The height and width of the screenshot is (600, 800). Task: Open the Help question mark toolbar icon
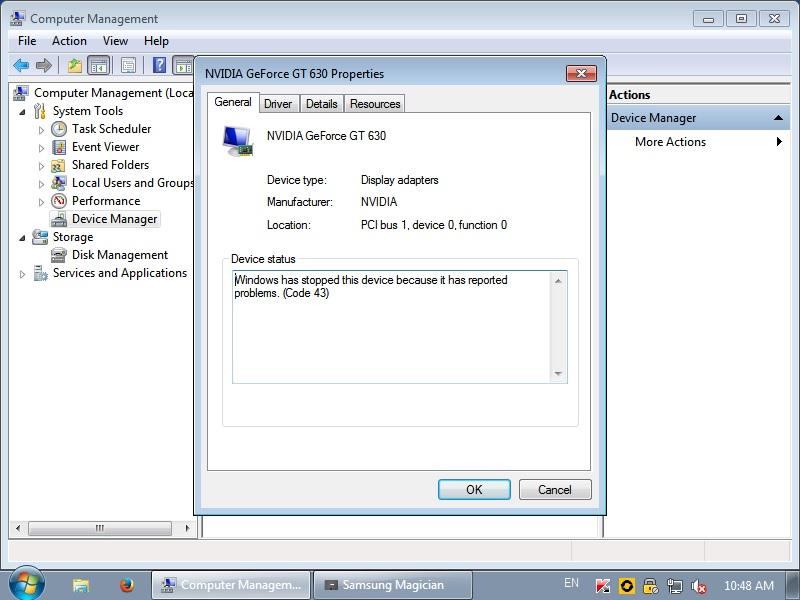[x=159, y=65]
